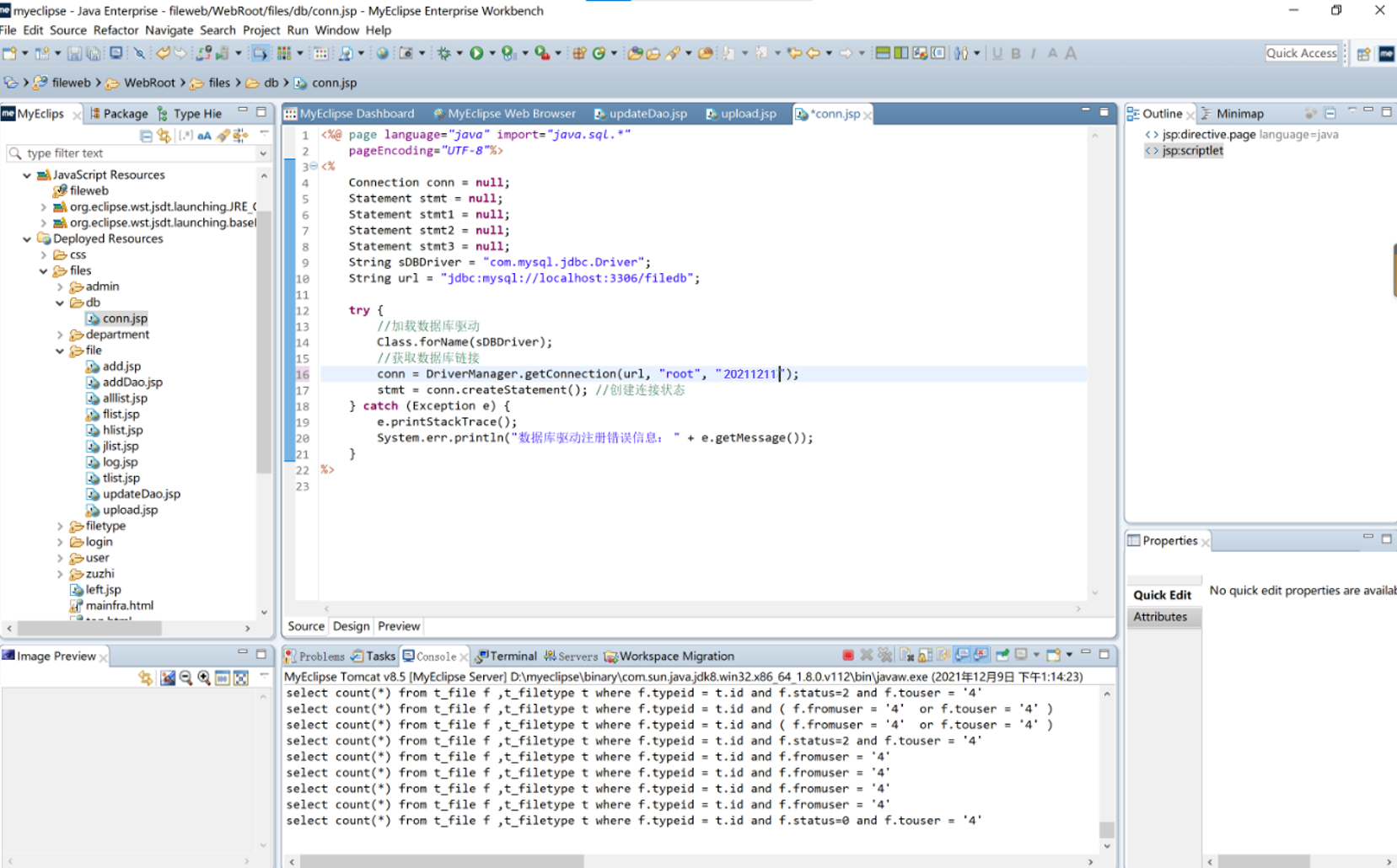
Task: Open the File menu
Action: pyautogui.click(x=8, y=30)
